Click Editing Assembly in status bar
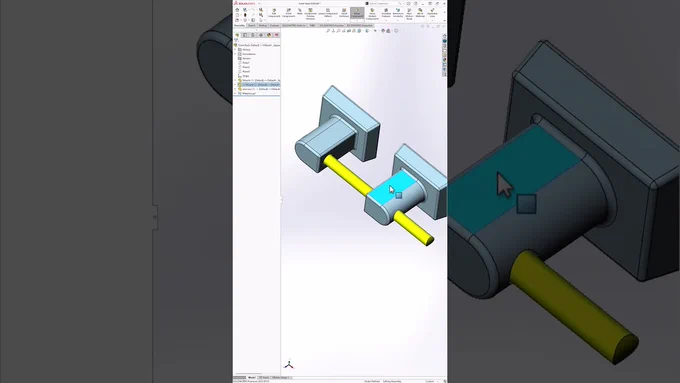The width and height of the screenshot is (680, 383). tap(392, 381)
